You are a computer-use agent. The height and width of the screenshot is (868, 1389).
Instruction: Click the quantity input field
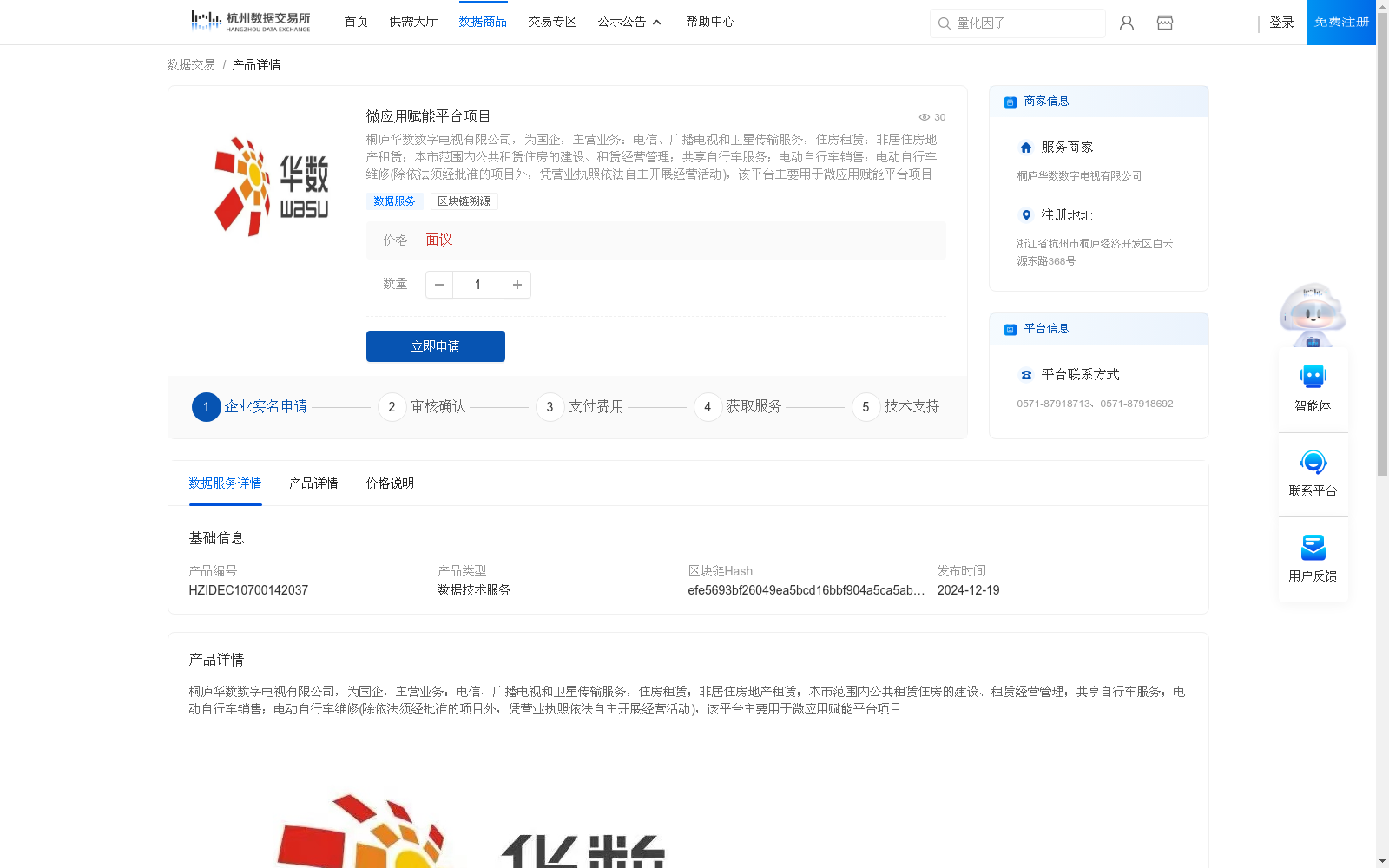(477, 285)
